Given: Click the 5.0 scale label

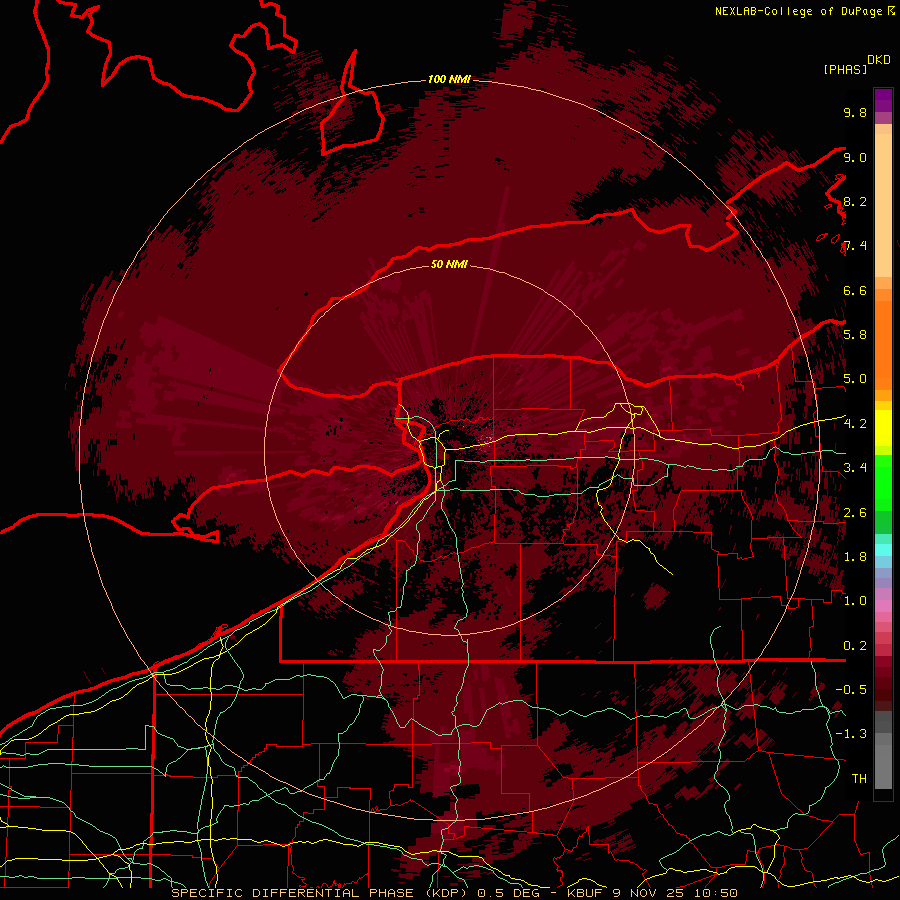Looking at the screenshot, I should point(855,379).
